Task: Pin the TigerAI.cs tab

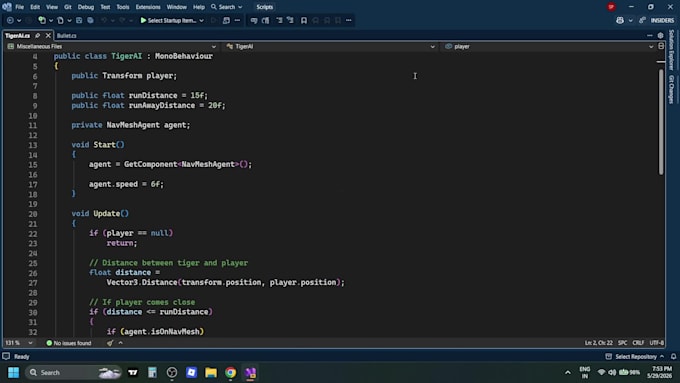Action: 38,36
